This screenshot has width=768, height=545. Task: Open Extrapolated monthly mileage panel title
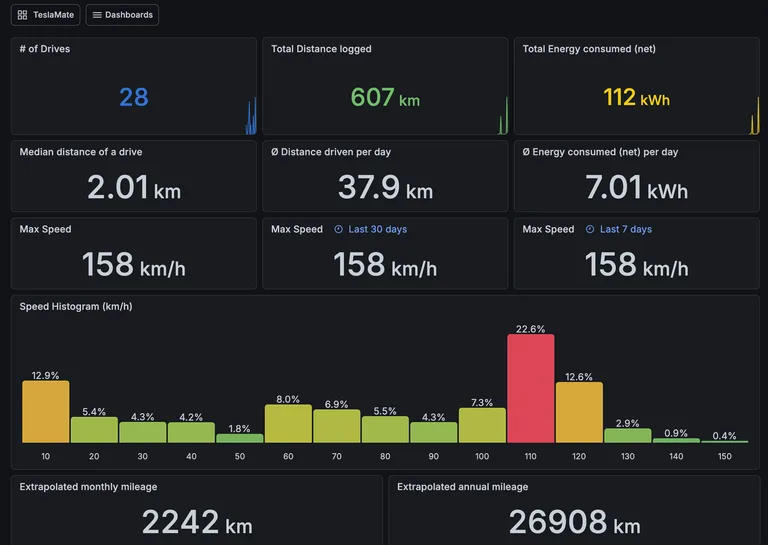[88, 487]
